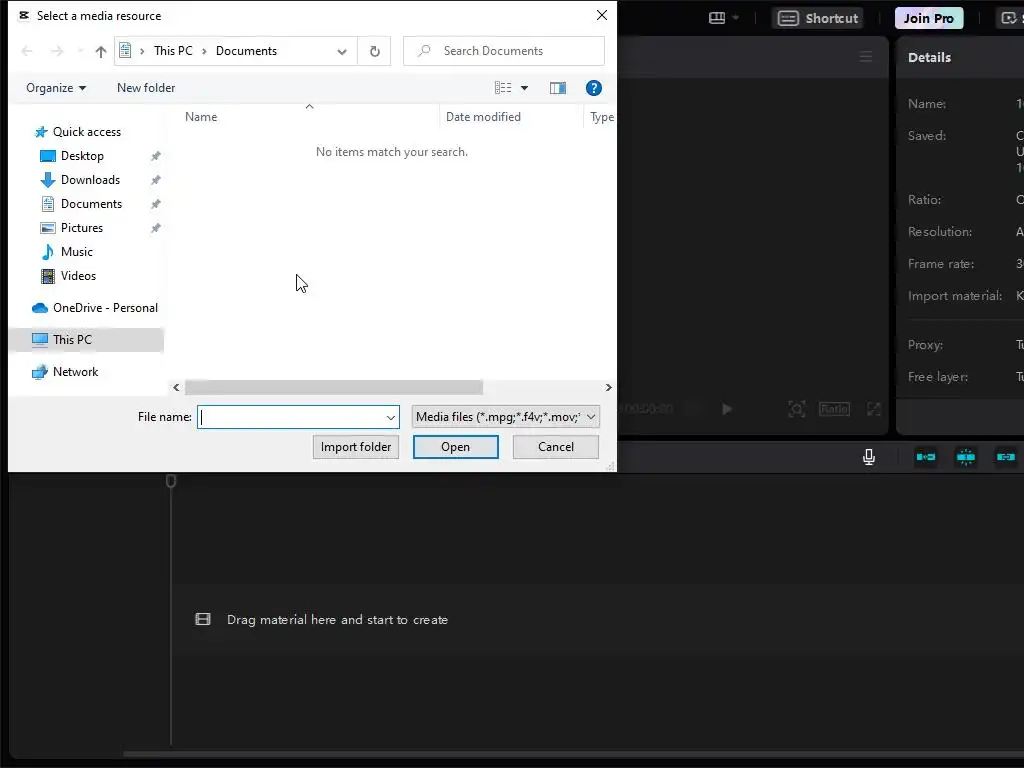Open Videos in navigation pane
The image size is (1024, 768).
tap(78, 276)
